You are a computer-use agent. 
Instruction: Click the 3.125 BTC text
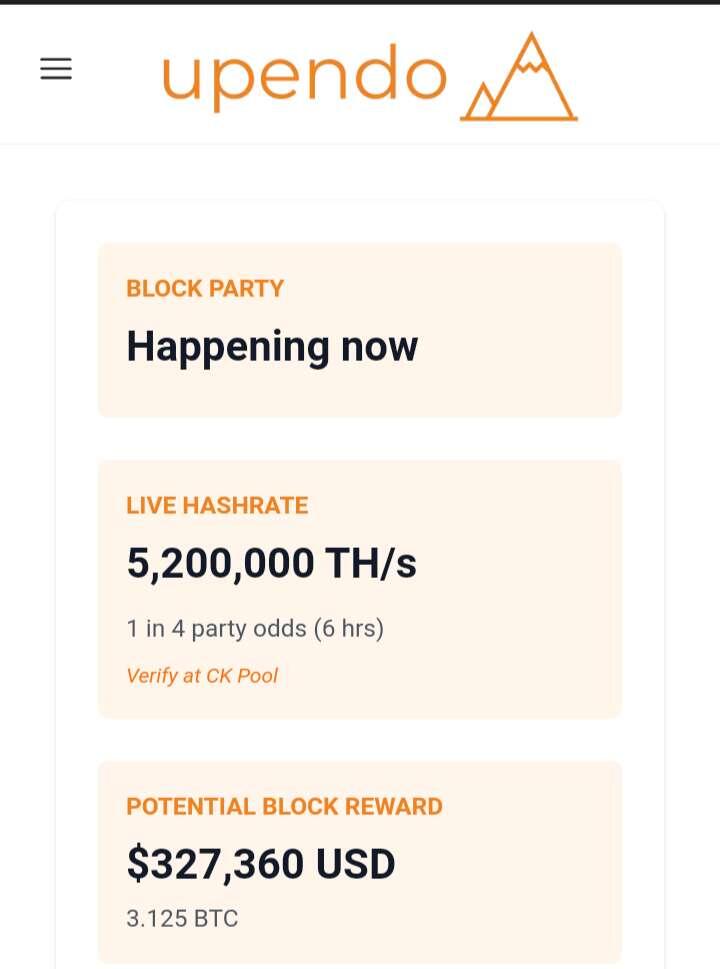[182, 918]
